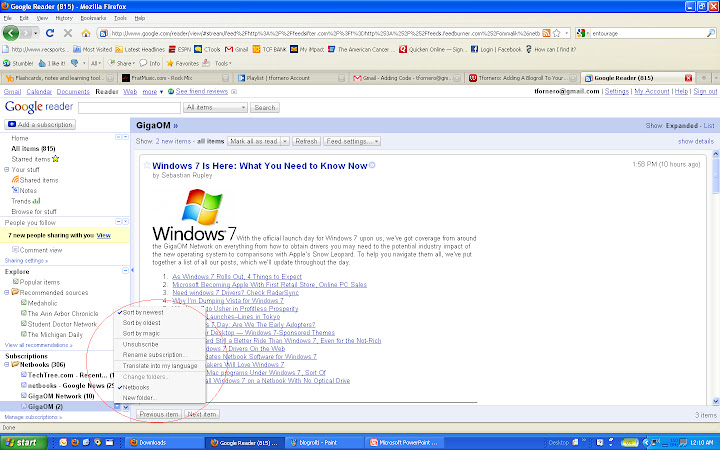720x450 pixels.
Task: Subscribe via RSS icon in address bar
Action: [x=546, y=33]
